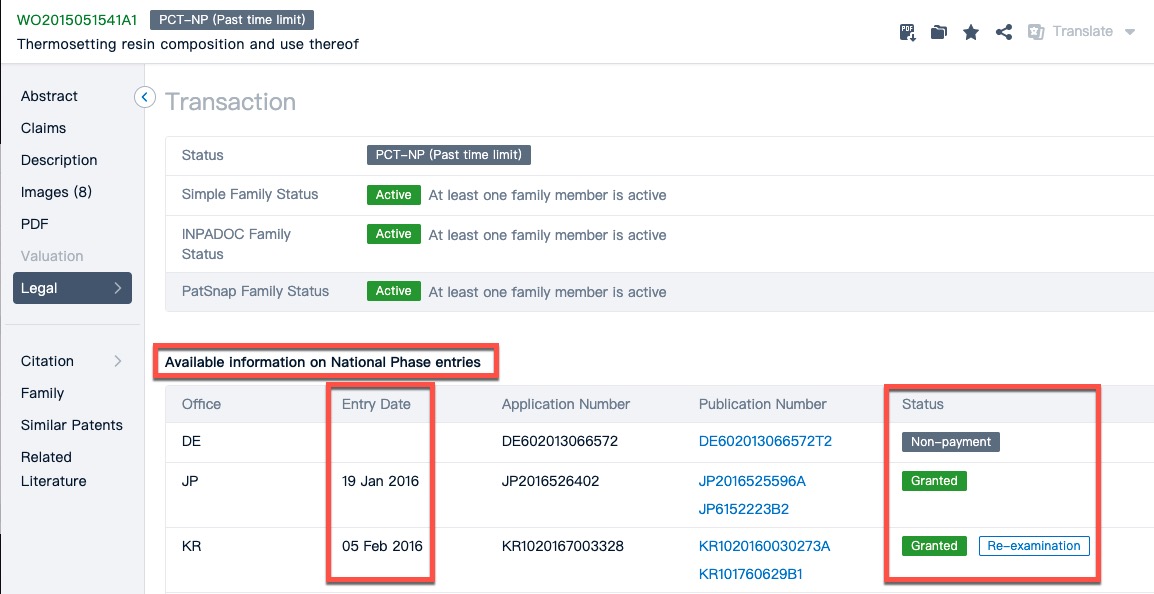Viewport: 1154px width, 594px height.
Task: Click the share icon
Action: click(1004, 32)
